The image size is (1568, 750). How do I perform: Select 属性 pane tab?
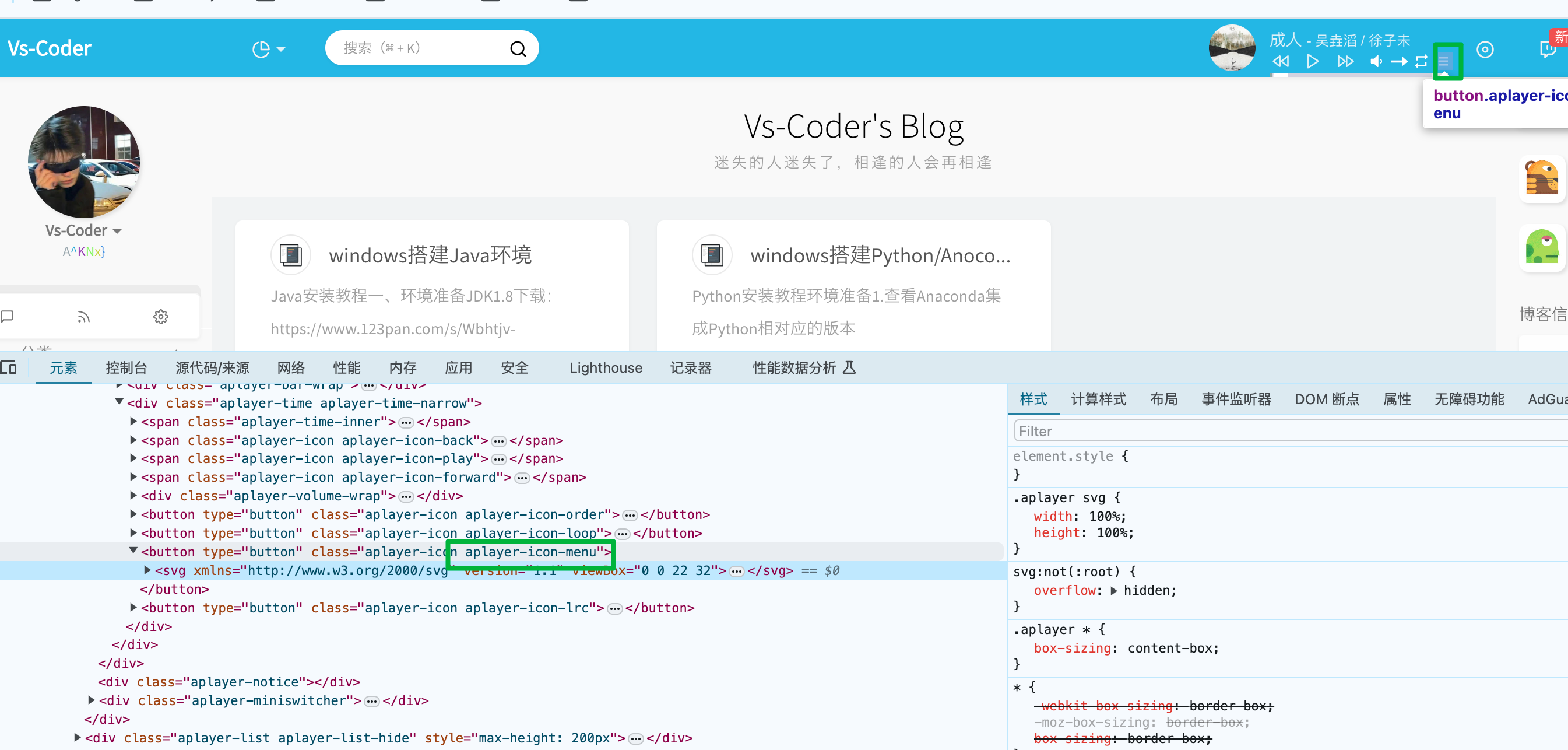(x=1397, y=399)
